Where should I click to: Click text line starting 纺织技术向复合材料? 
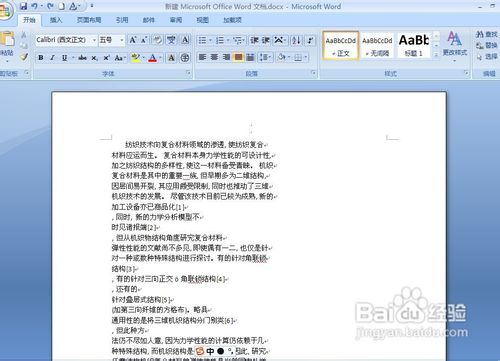[x=194, y=145]
